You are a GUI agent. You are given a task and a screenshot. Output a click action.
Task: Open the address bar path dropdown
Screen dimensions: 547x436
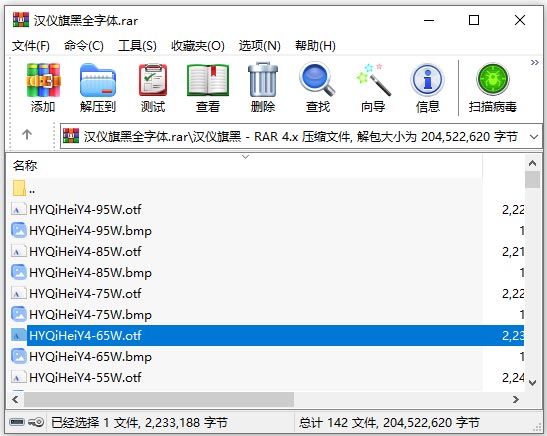click(534, 136)
